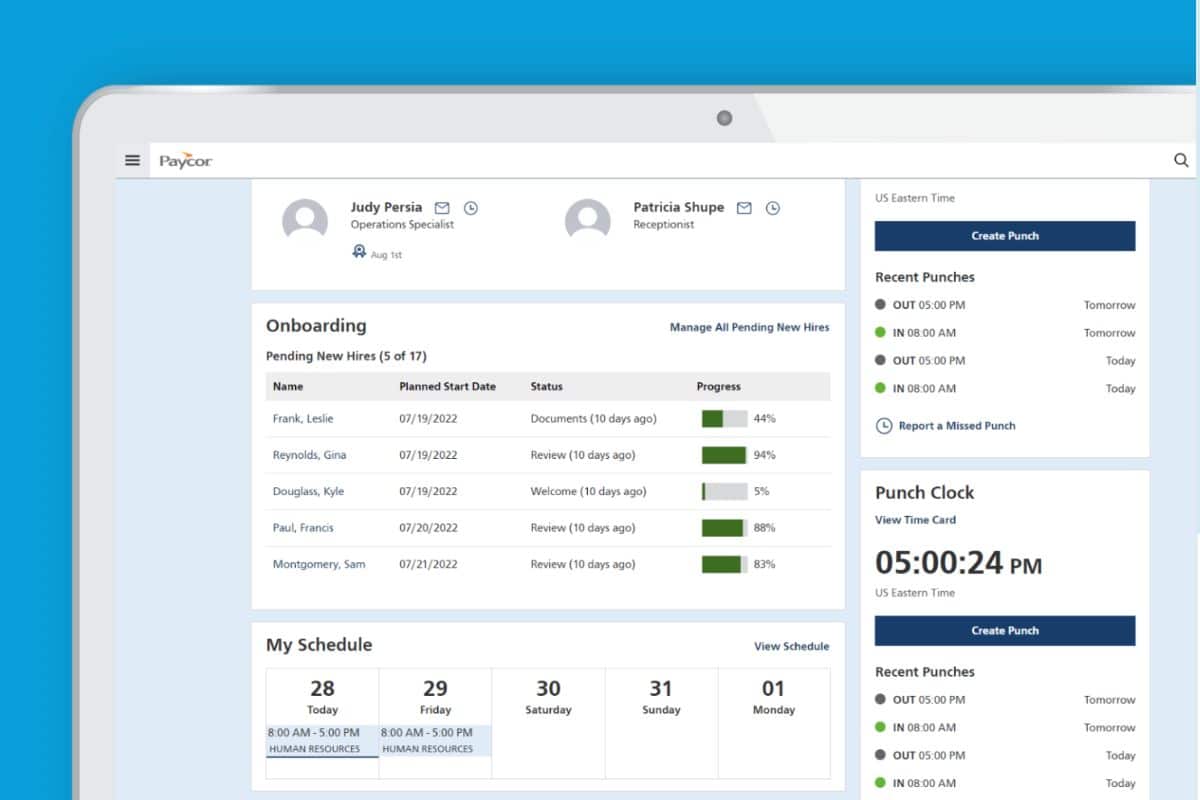Click Patricia Shupe's name

[x=678, y=207]
